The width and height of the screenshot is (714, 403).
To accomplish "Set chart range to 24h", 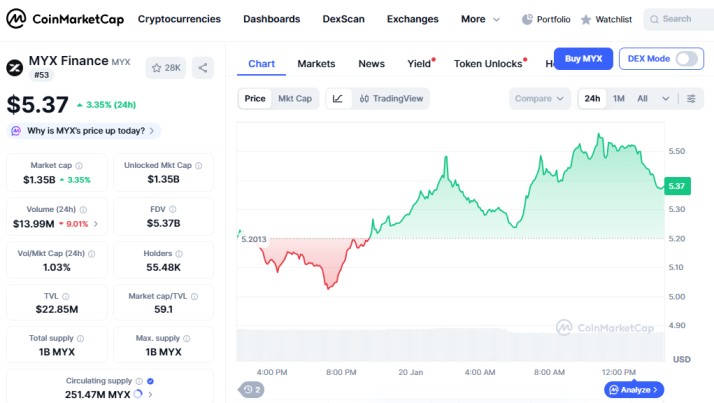I will pos(592,98).
